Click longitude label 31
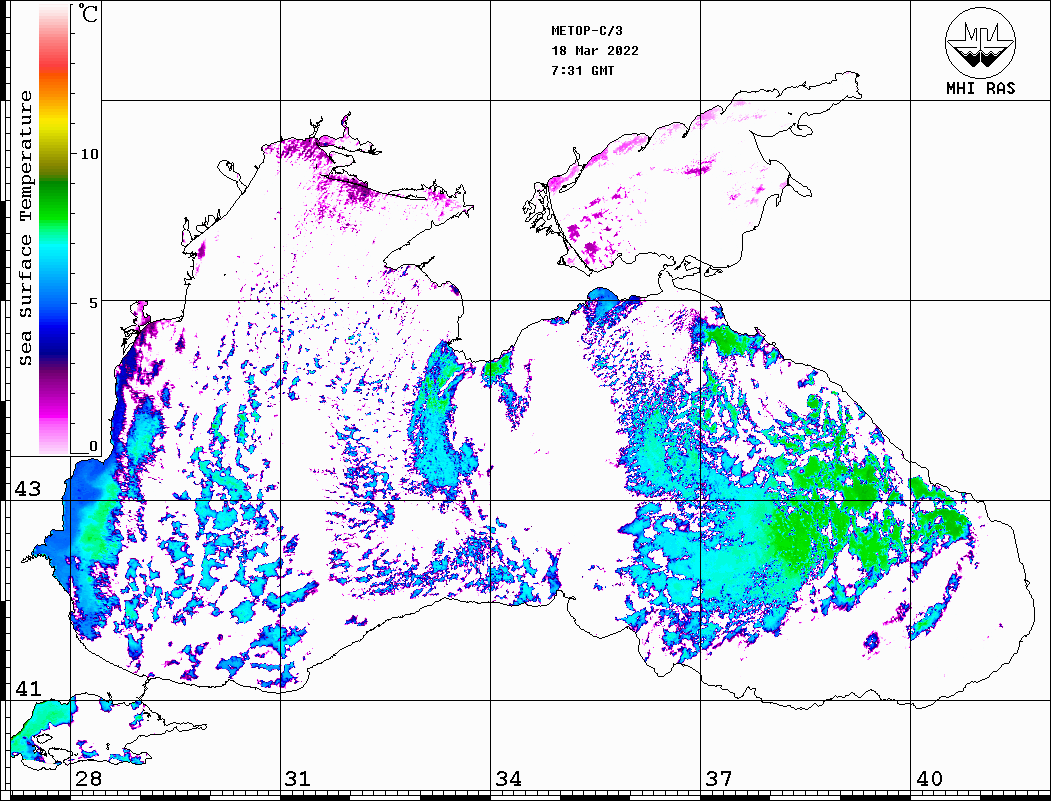This screenshot has height=801, width=1051. click(x=298, y=779)
